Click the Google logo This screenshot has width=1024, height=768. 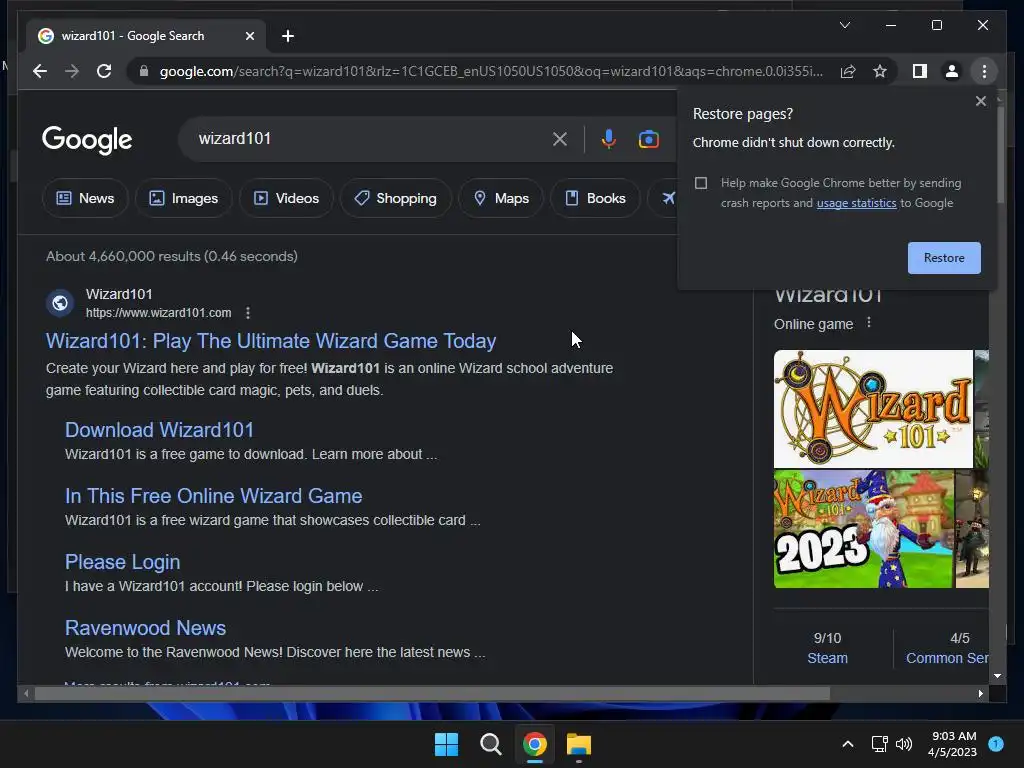pyautogui.click(x=87, y=140)
